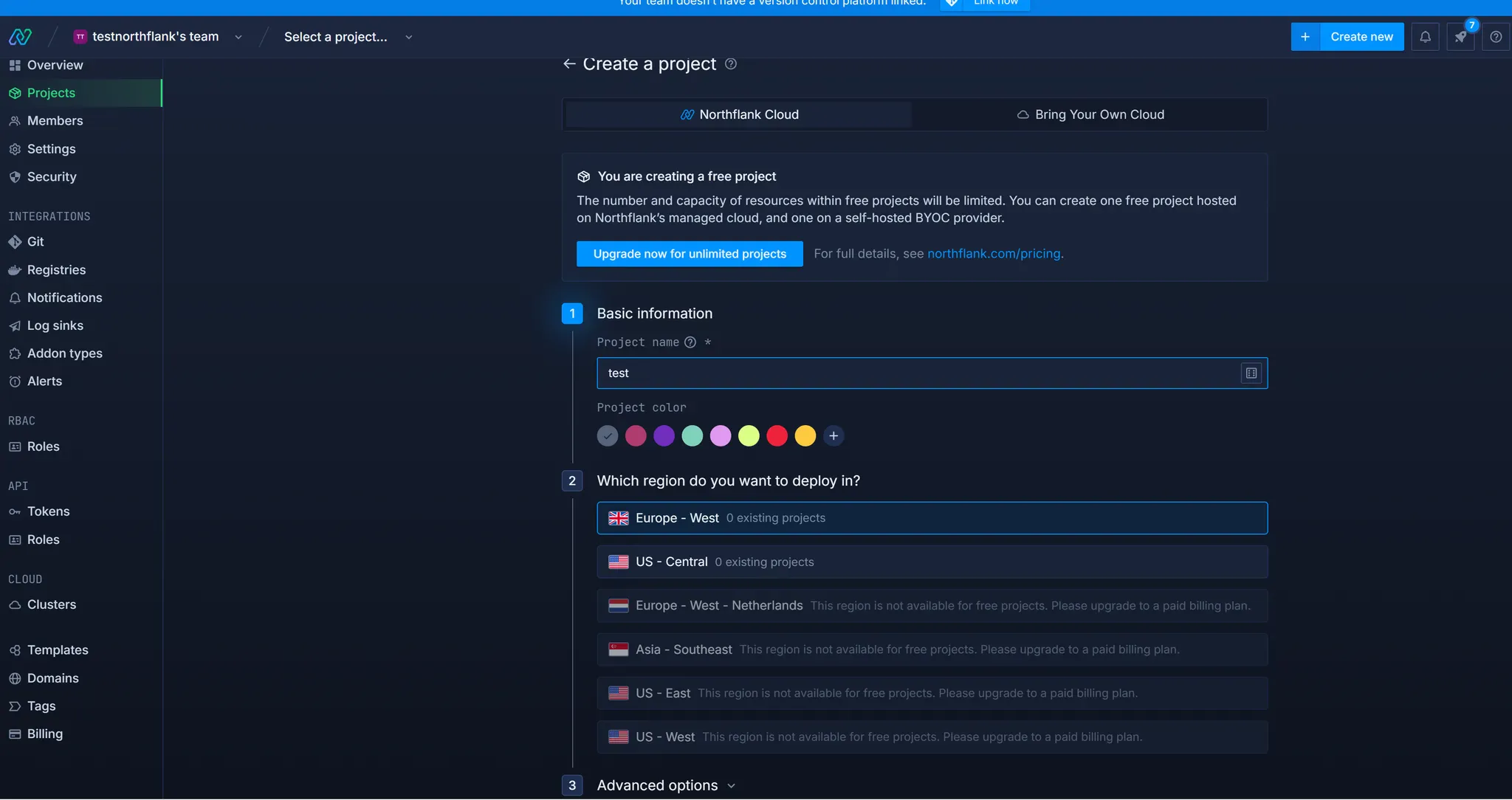Select the Europe - West region

pos(932,518)
